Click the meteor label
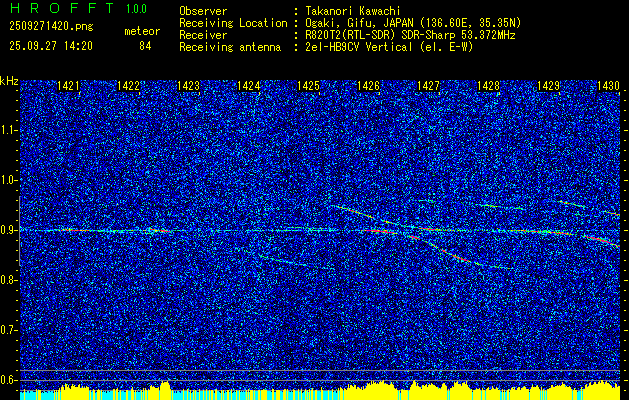This screenshot has height=400, width=629. [x=142, y=31]
